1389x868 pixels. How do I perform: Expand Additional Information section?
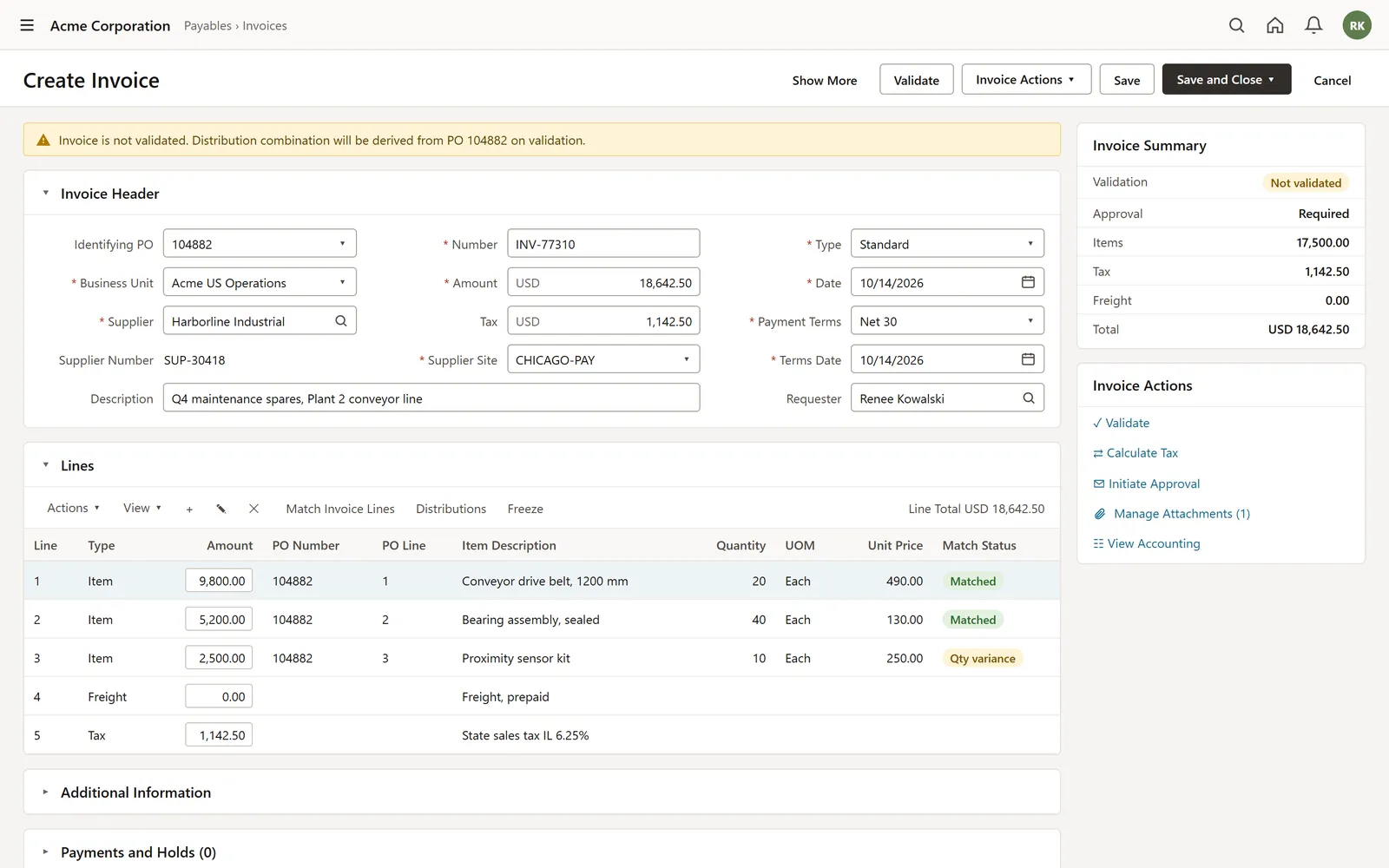click(45, 792)
